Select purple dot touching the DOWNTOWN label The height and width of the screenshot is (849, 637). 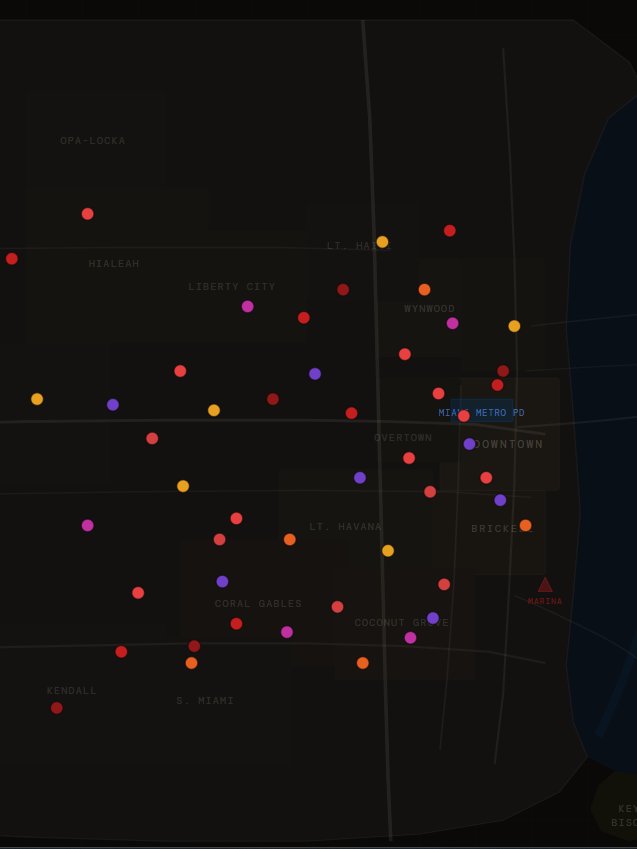(x=470, y=444)
